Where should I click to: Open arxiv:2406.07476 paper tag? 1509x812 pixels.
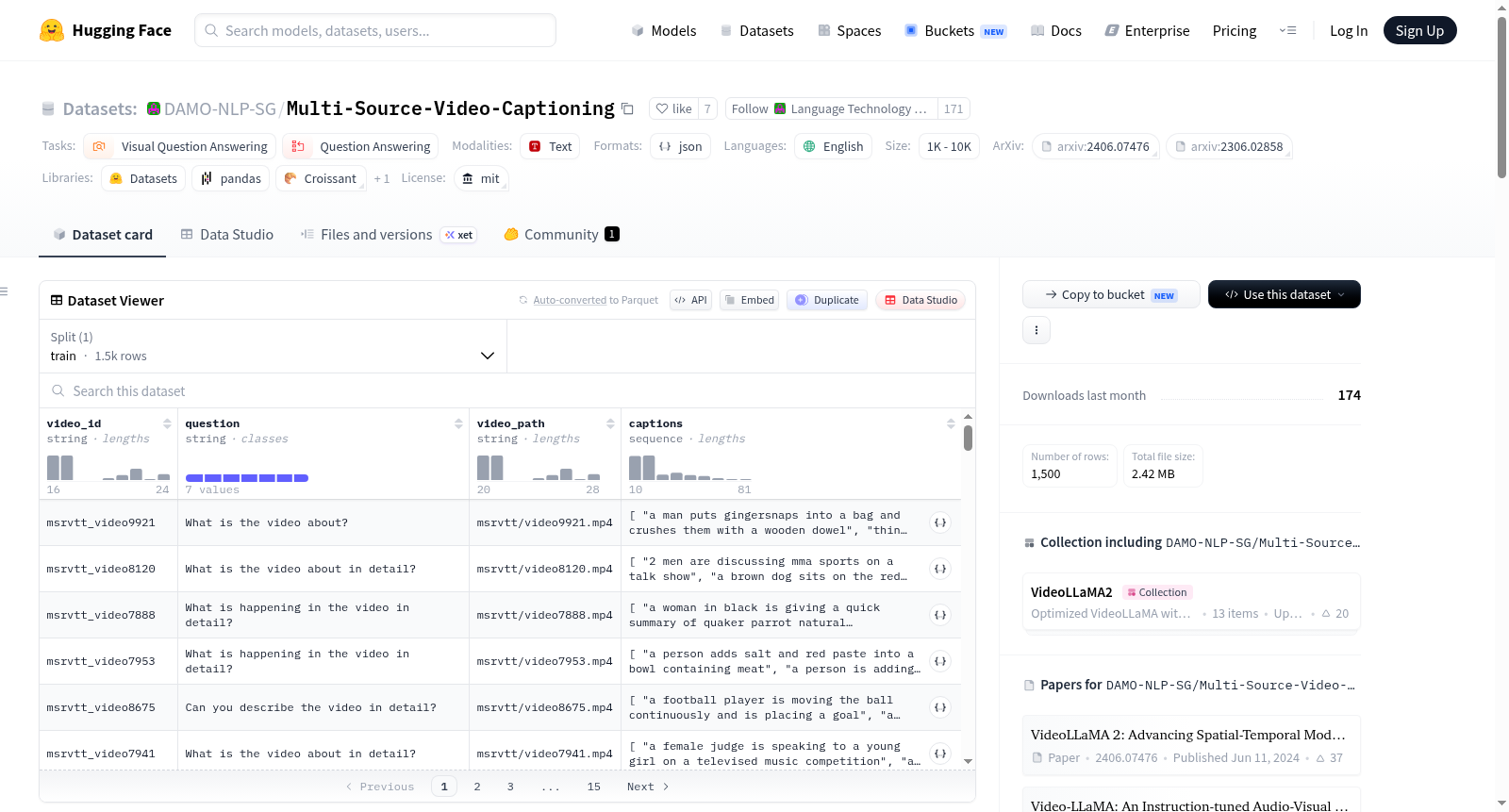(1095, 146)
